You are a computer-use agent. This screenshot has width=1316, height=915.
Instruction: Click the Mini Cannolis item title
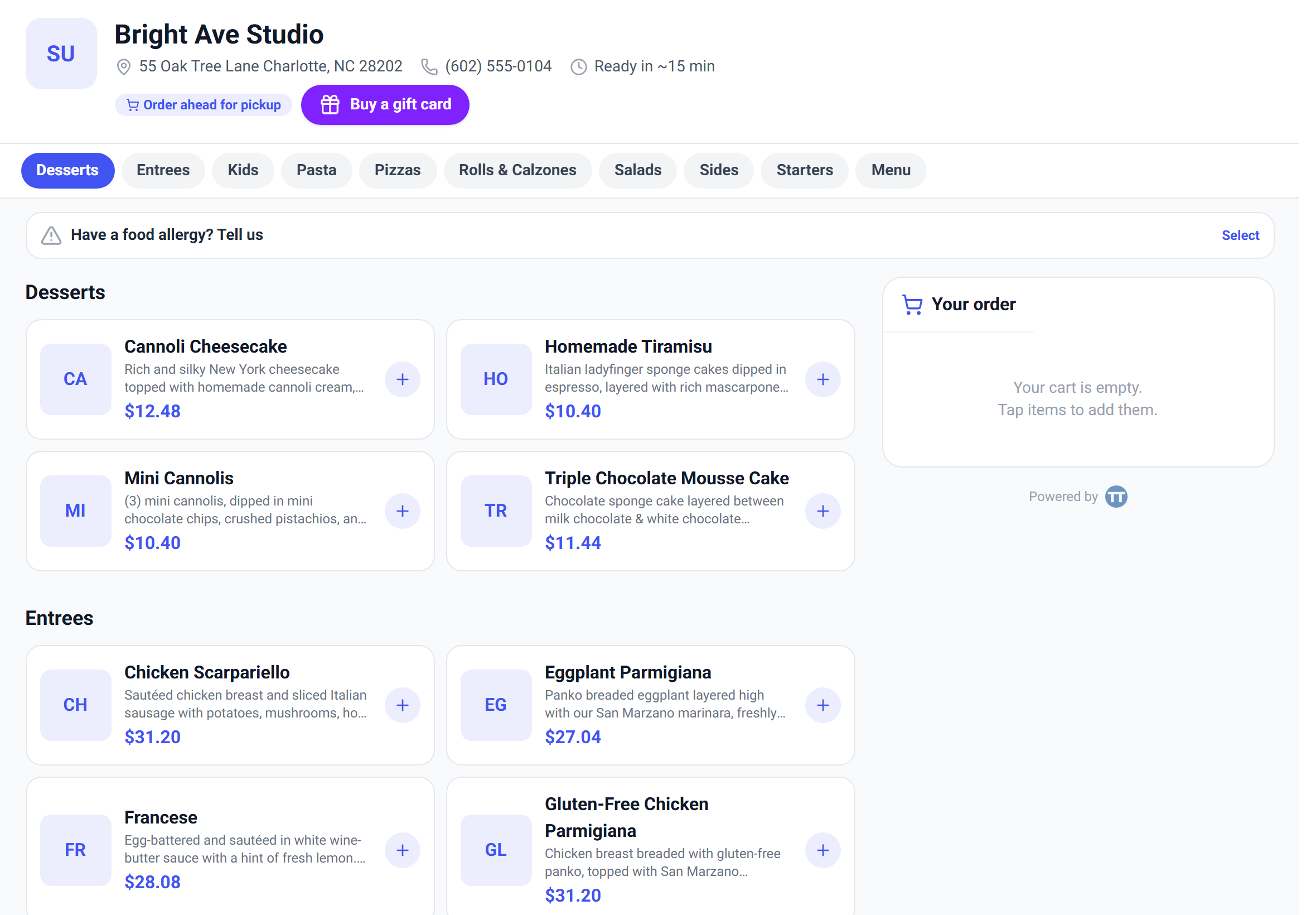pos(179,478)
